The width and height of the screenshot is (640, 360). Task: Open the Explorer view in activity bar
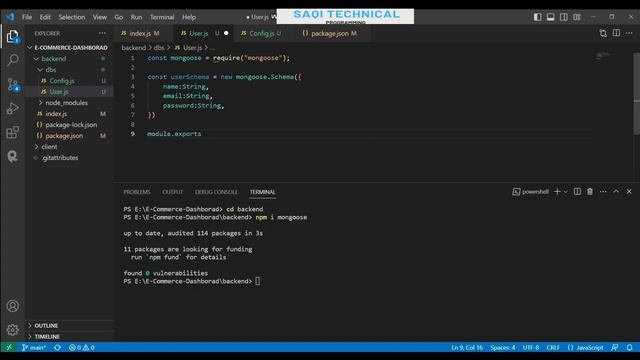click(x=13, y=37)
